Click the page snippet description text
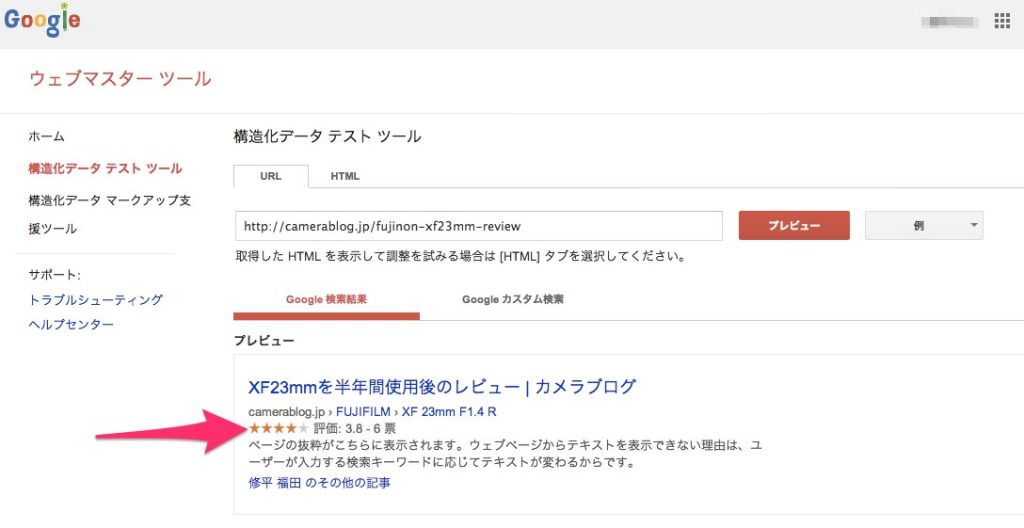The width and height of the screenshot is (1024, 528). 505,454
